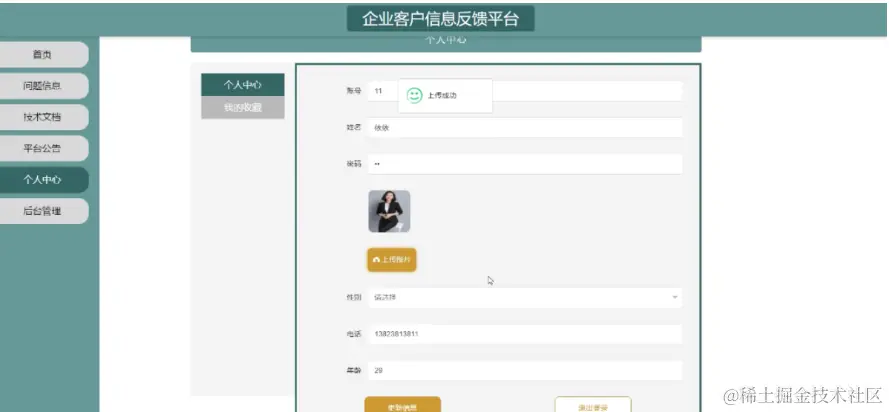Click the 电话 input field
The image size is (889, 412).
click(524, 334)
